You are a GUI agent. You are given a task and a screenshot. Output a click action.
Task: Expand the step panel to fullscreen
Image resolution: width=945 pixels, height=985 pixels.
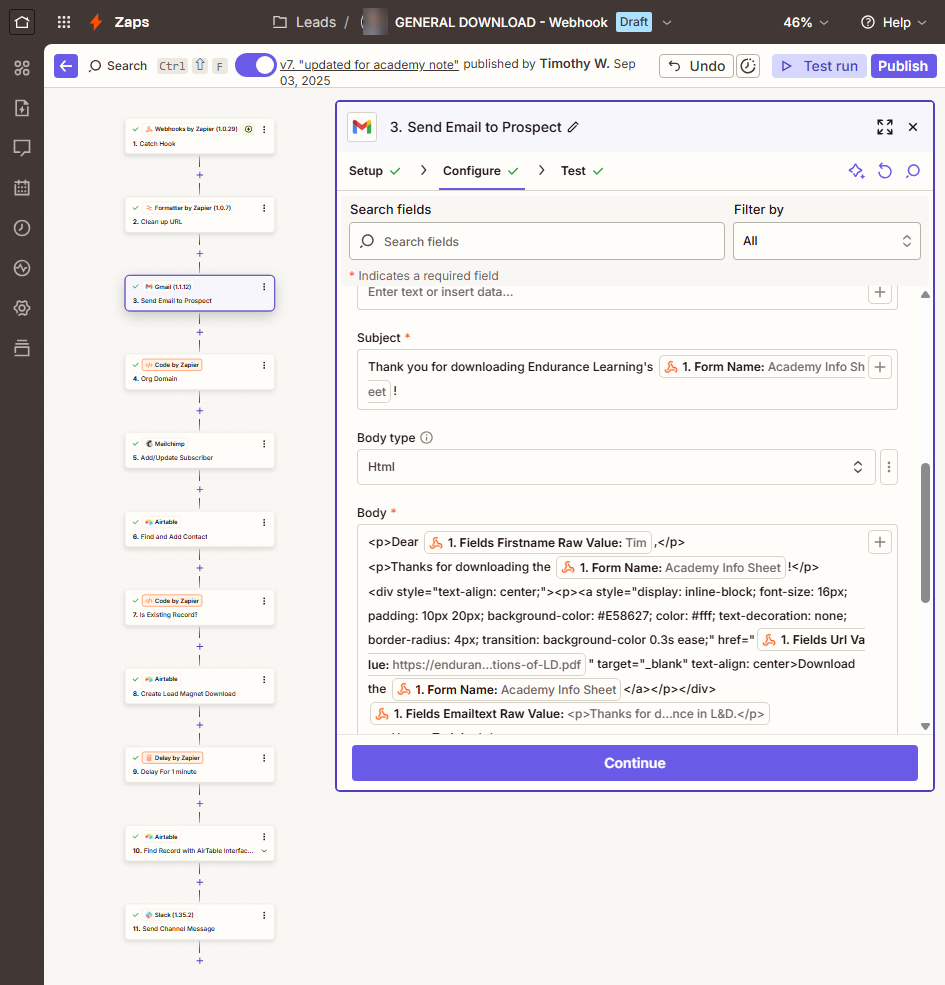pos(885,127)
